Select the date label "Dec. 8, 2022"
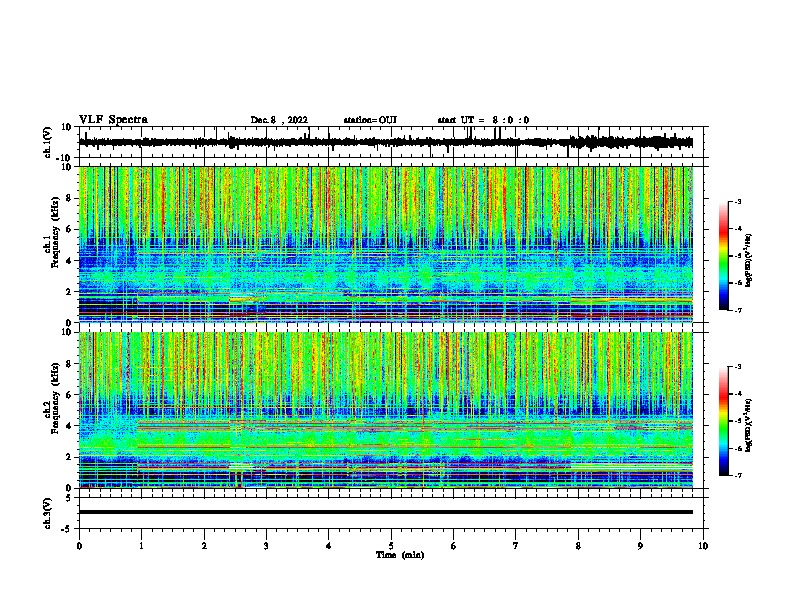Screen dimensions: 792x612 point(279,120)
